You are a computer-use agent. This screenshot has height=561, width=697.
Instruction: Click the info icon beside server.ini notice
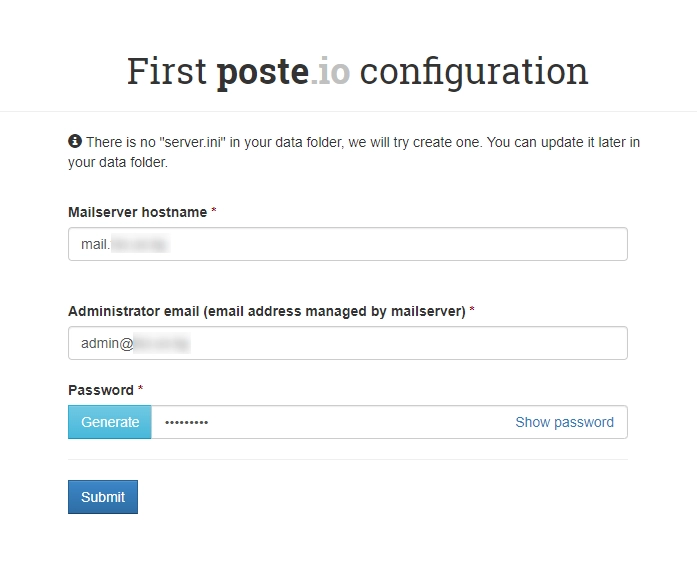75,142
